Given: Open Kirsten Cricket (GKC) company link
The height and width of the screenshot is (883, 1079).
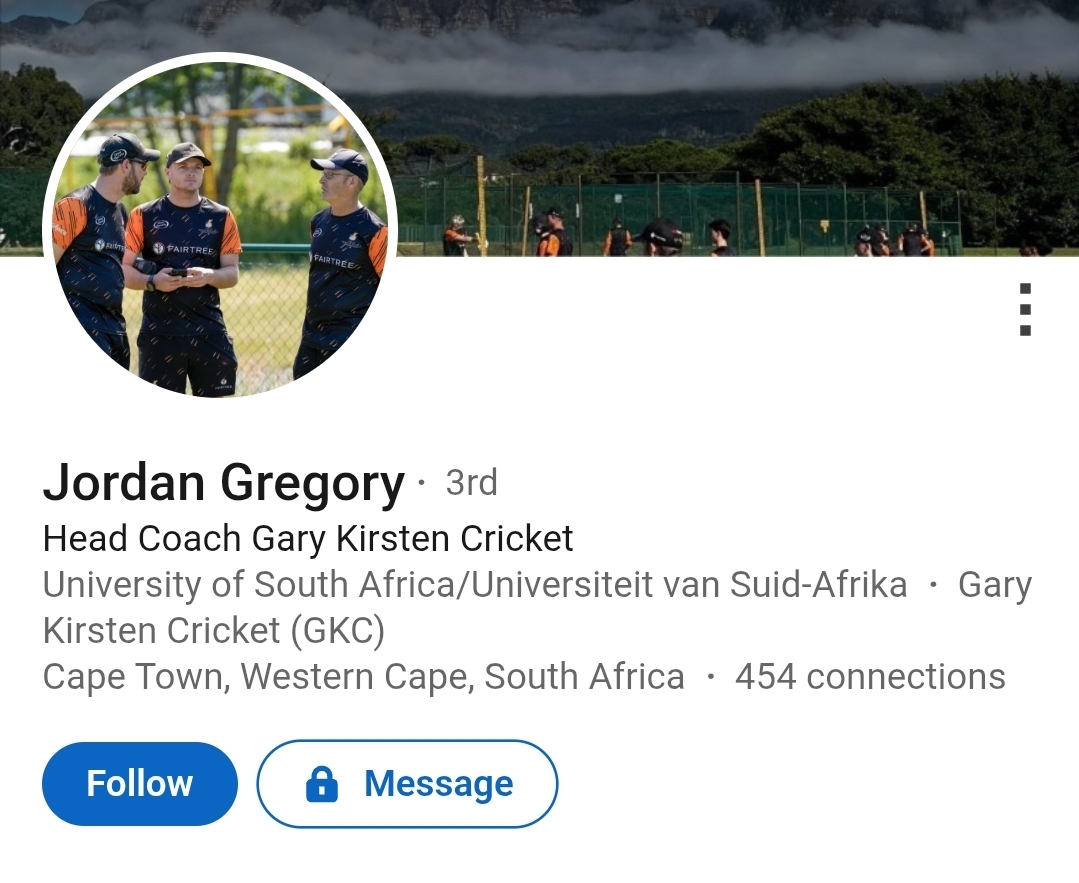Looking at the screenshot, I should pos(214,631).
